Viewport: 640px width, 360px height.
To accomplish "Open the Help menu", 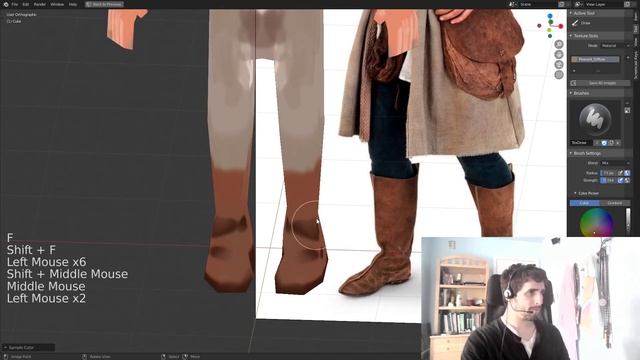I will pos(73,4).
